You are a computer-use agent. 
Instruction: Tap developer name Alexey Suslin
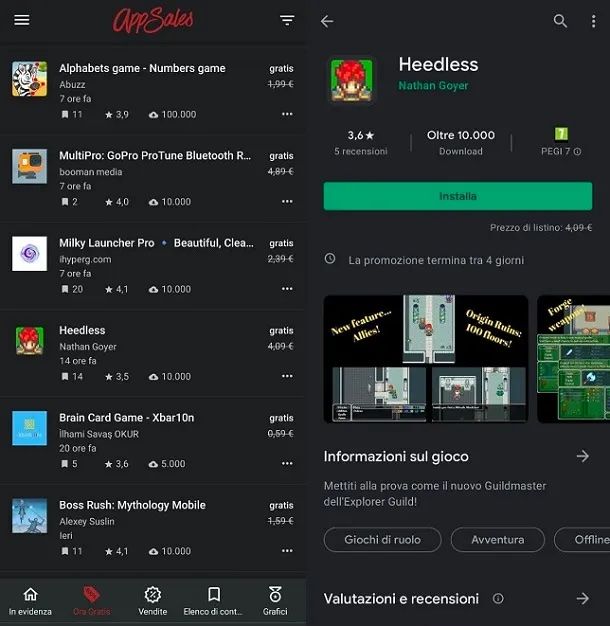[x=87, y=521]
